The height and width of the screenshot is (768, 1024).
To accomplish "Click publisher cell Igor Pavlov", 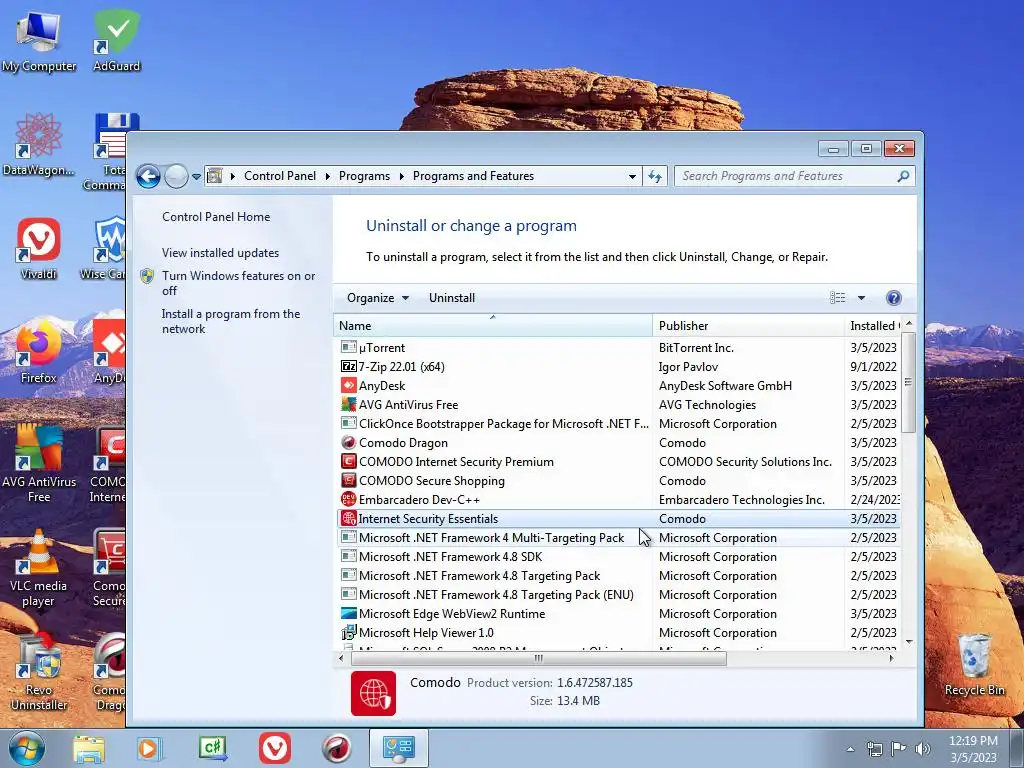I will pos(688,366).
